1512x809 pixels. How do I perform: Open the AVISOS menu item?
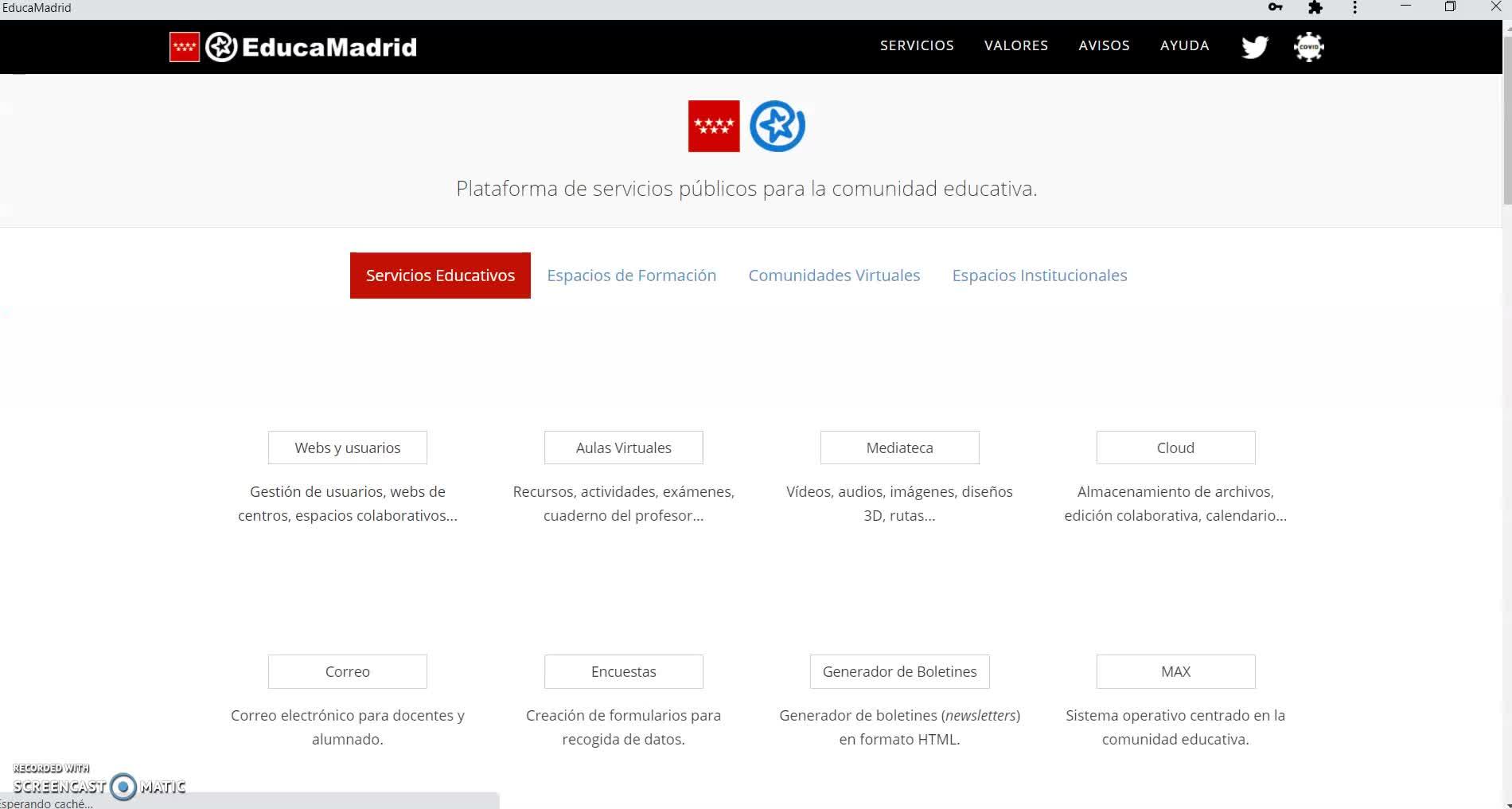click(x=1104, y=45)
